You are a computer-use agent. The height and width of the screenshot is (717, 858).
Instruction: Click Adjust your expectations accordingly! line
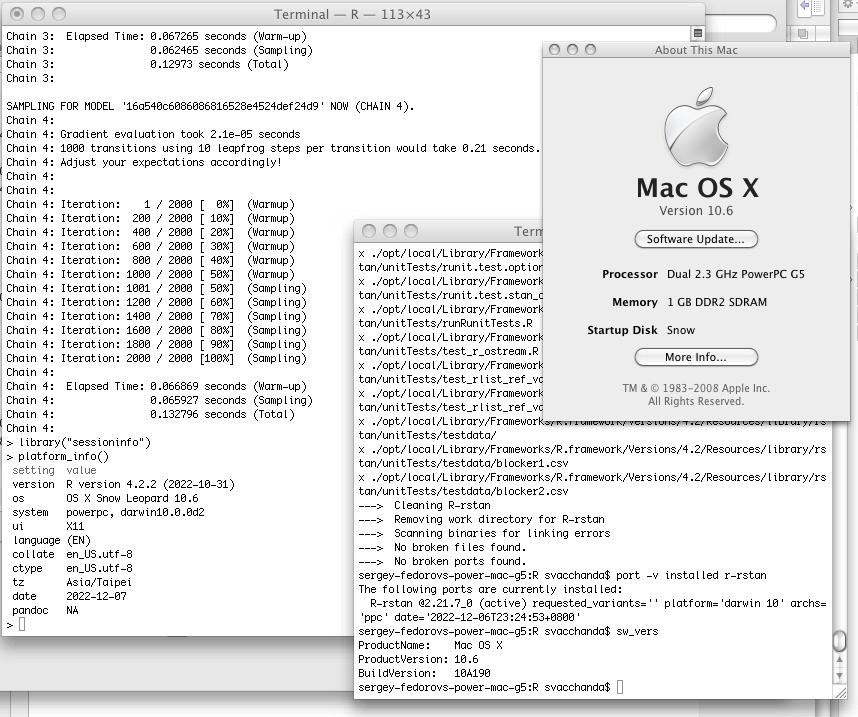pyautogui.click(x=144, y=162)
